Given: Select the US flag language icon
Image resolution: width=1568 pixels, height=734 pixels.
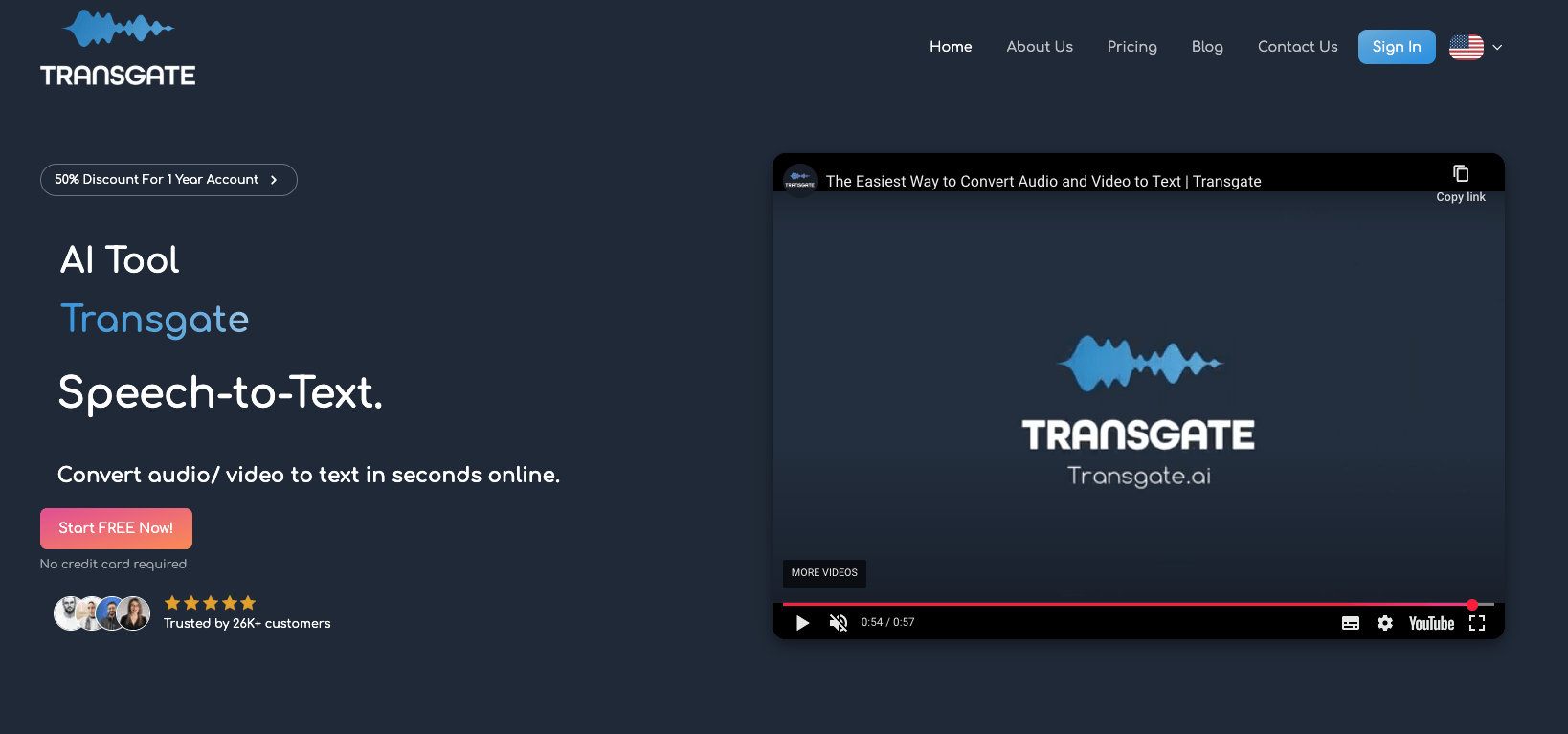Looking at the screenshot, I should (1467, 47).
